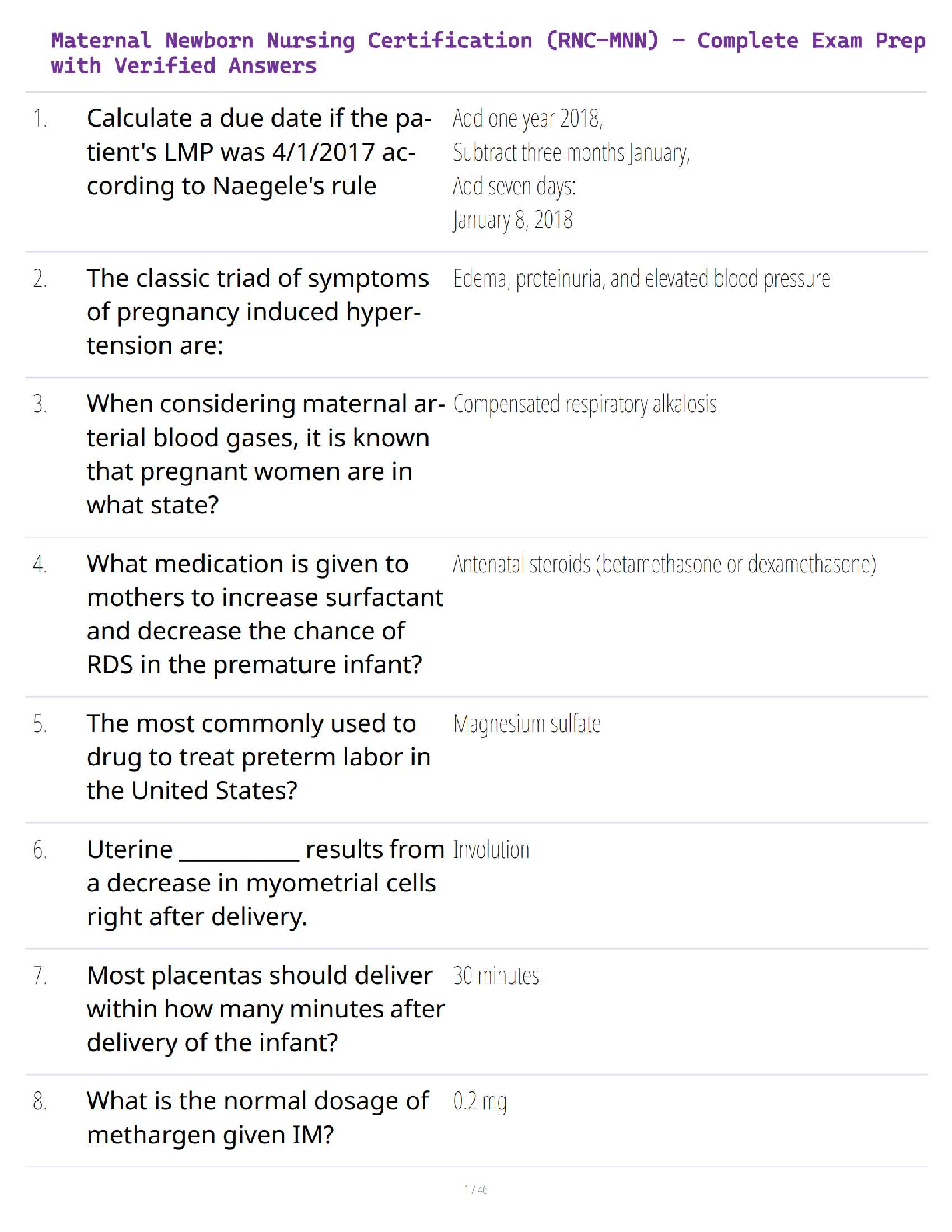The image size is (952, 1232).
Task: Click question number 5
Action: [40, 724]
